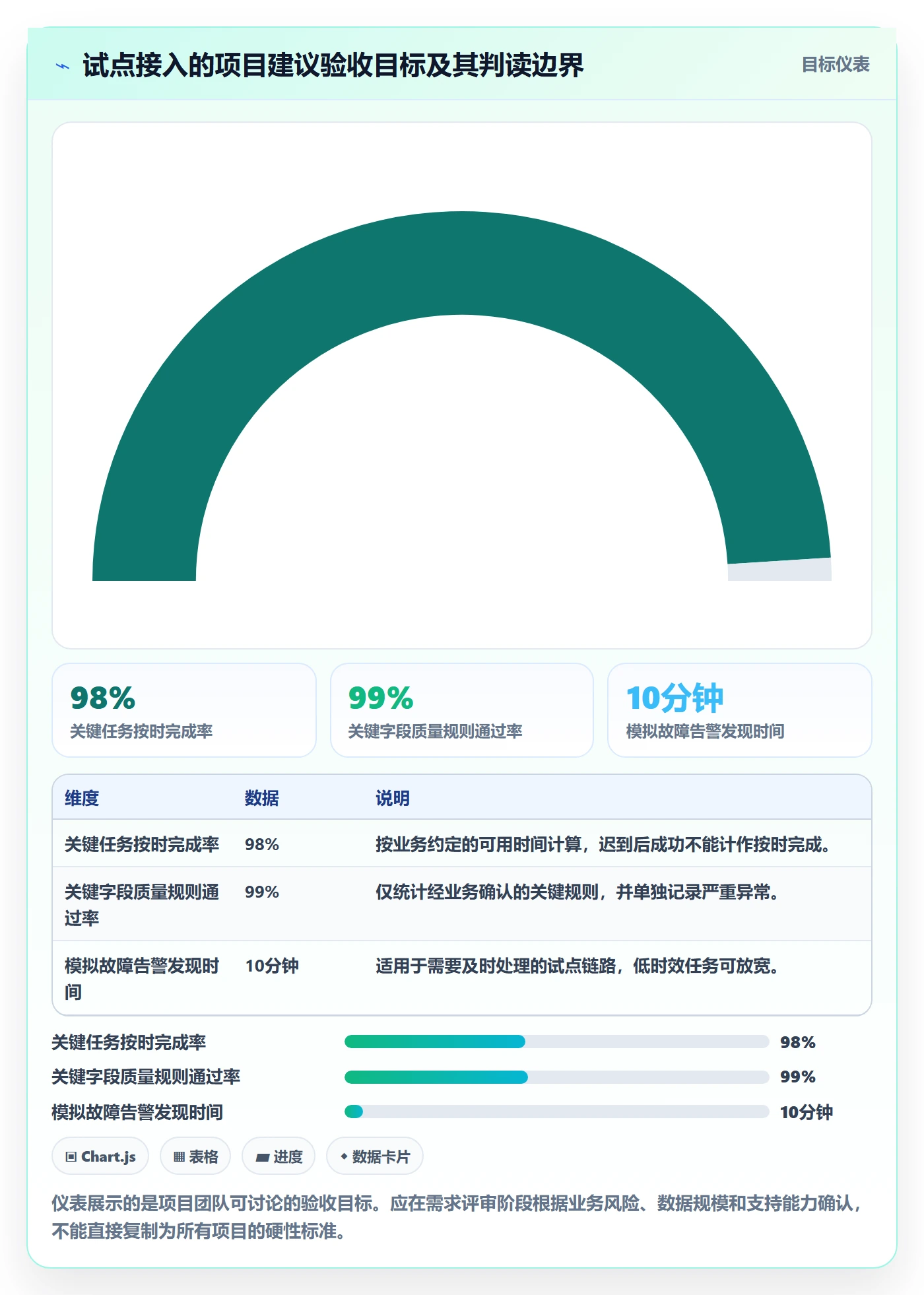Click the dark green gauge arc

click(462, 263)
